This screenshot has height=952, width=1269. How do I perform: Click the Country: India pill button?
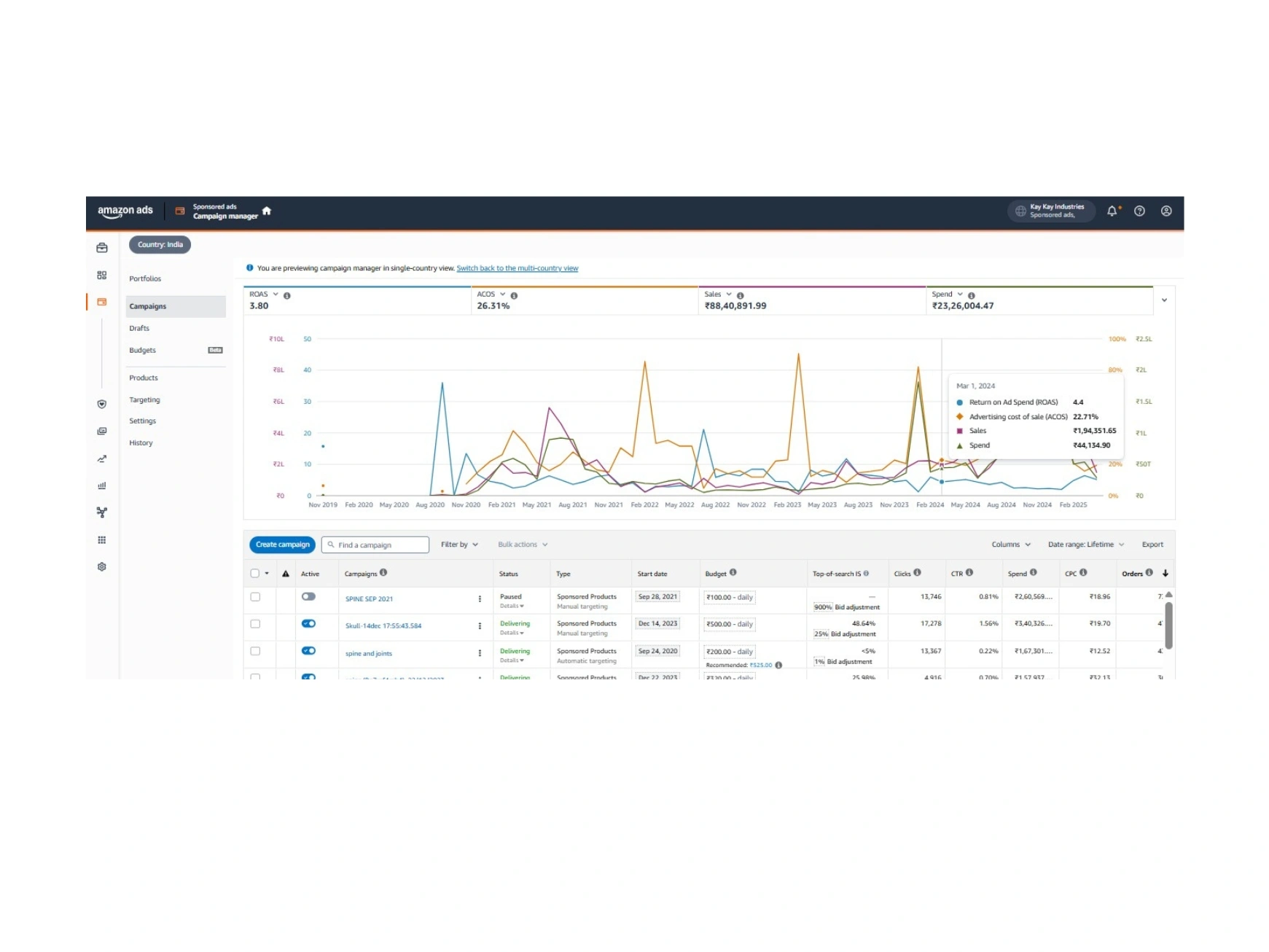tap(160, 245)
